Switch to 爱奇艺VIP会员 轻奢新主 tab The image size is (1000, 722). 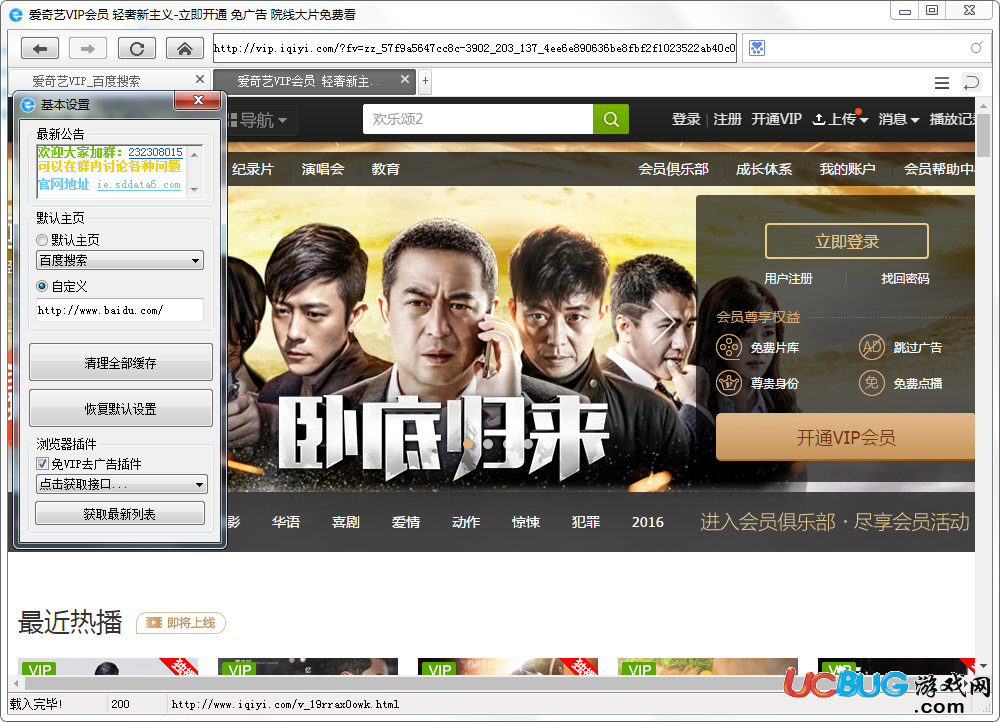tap(314, 81)
